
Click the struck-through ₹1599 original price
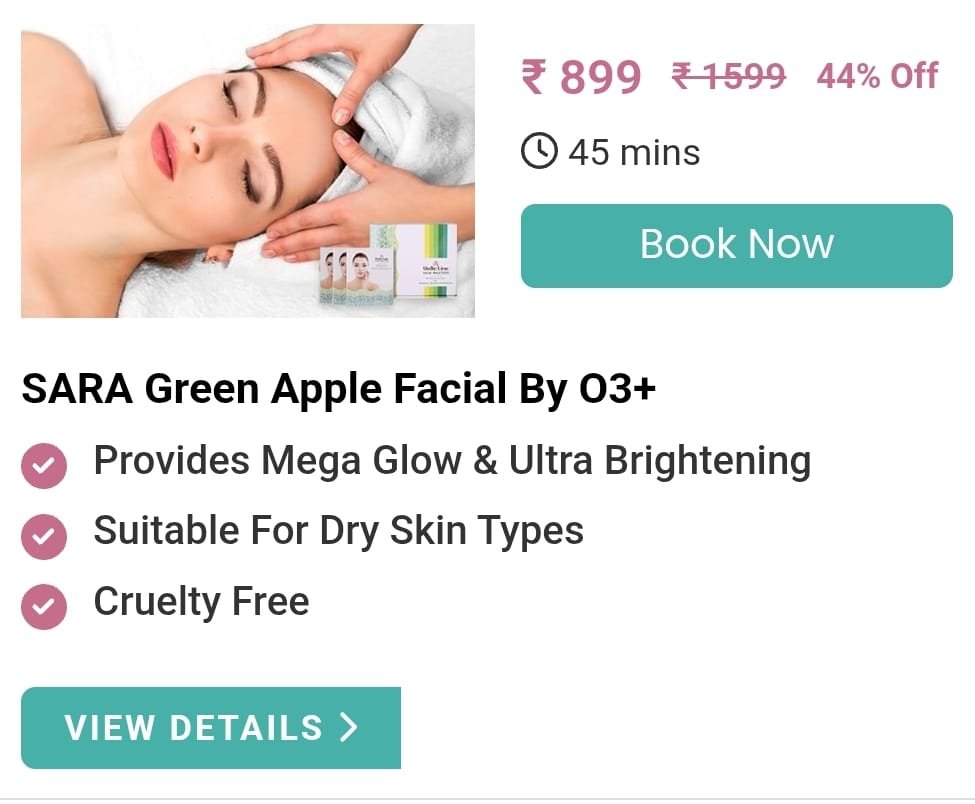[x=728, y=76]
